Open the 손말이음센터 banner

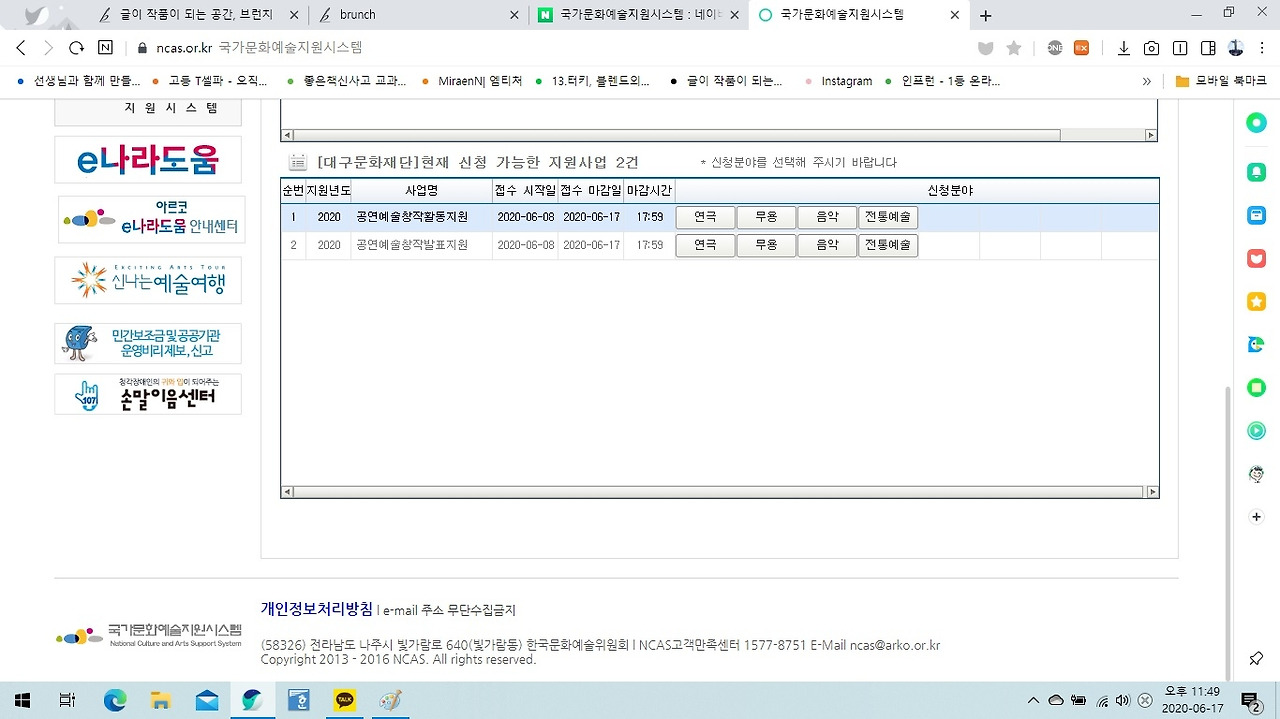click(x=148, y=394)
